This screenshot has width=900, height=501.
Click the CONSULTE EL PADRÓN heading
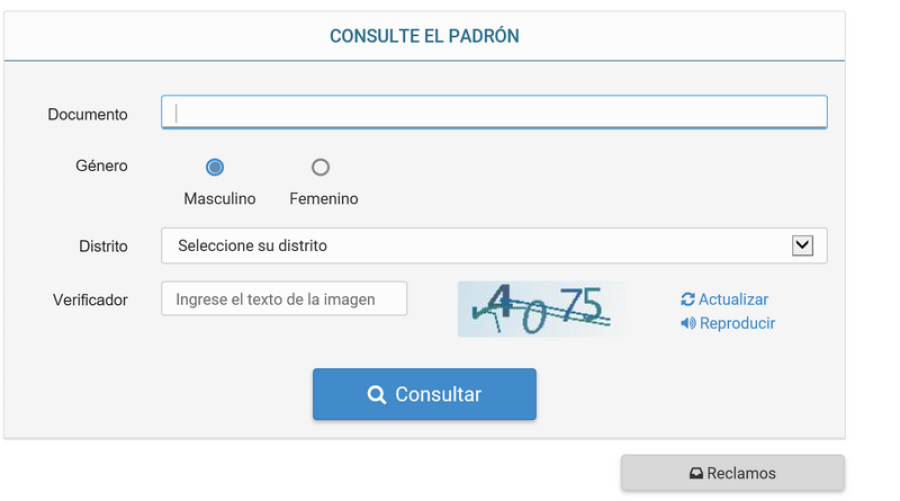click(424, 36)
